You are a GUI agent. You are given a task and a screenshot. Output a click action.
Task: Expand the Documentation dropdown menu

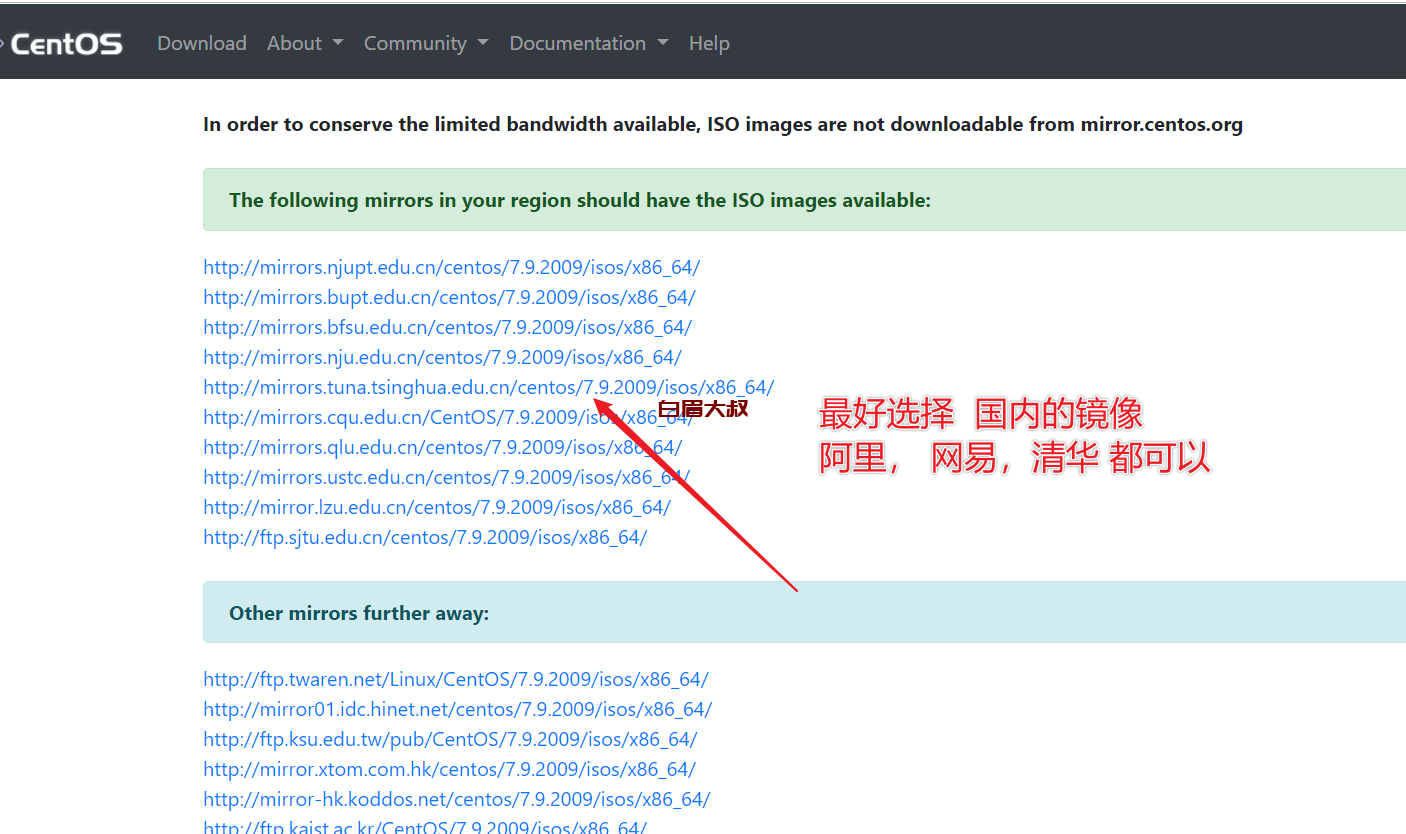tap(589, 43)
